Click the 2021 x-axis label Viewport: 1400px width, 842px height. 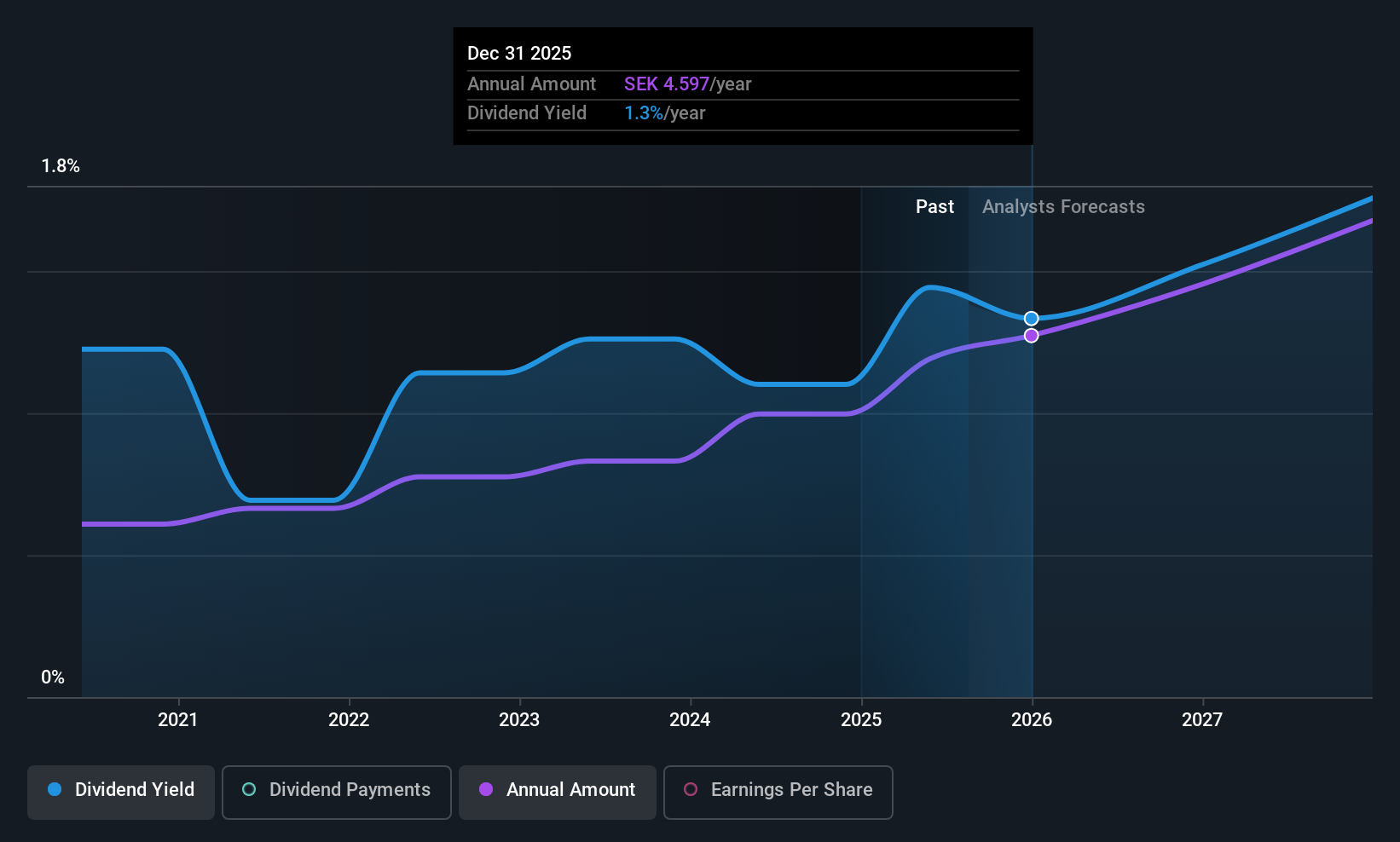tap(178, 719)
